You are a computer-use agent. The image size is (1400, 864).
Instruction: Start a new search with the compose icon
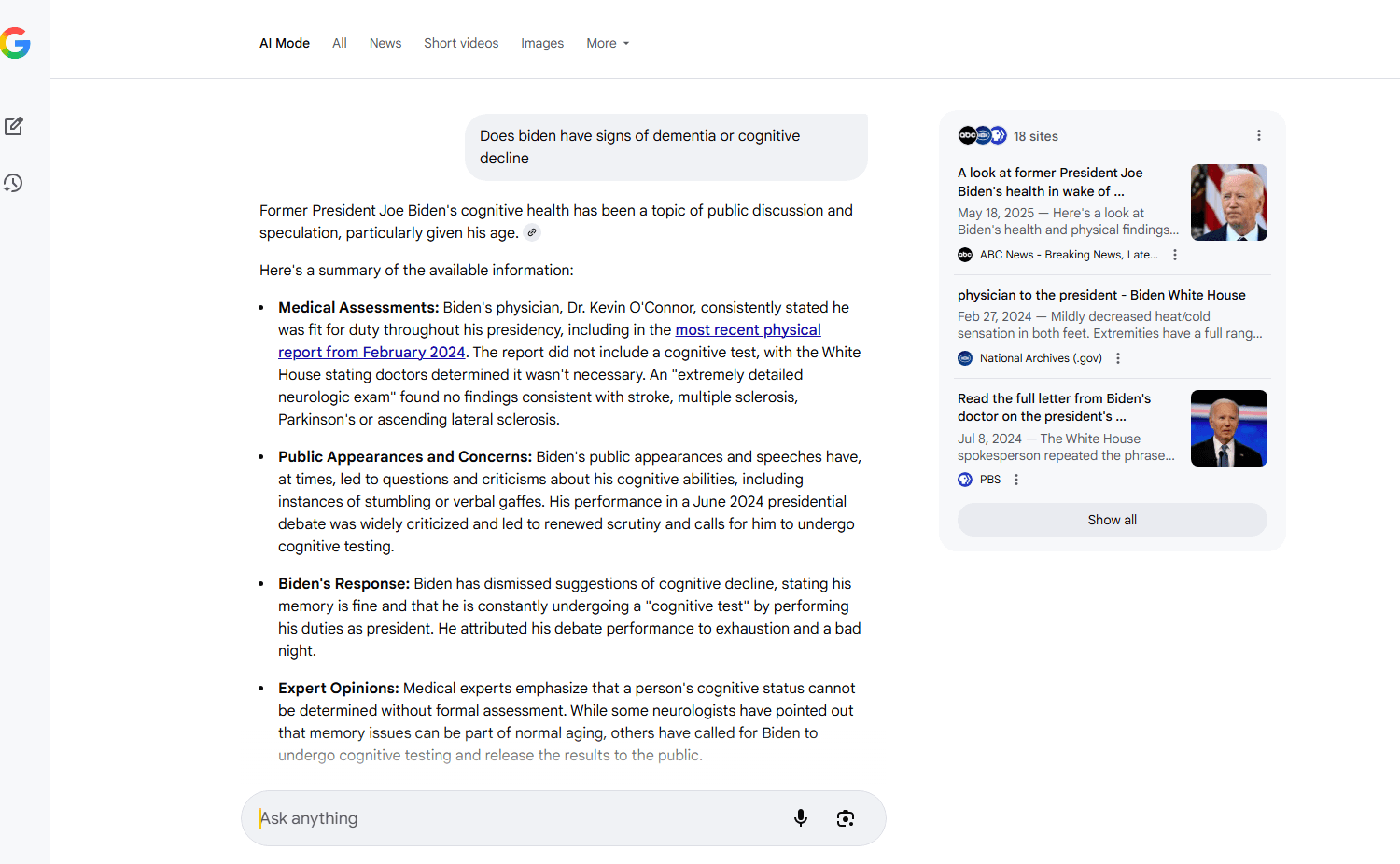[x=14, y=127]
